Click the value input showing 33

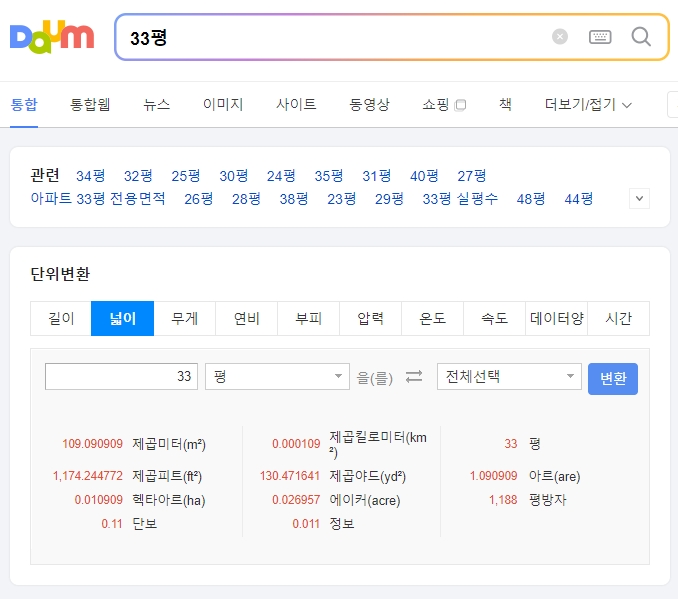[x=122, y=376]
